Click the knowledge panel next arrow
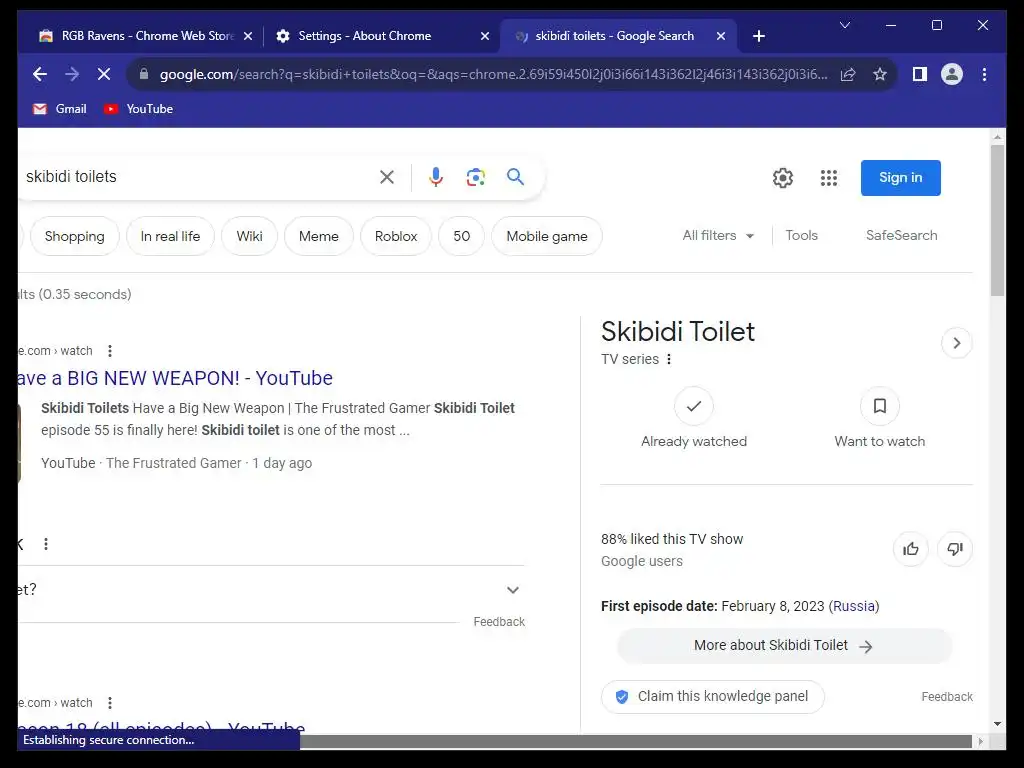 [x=957, y=343]
